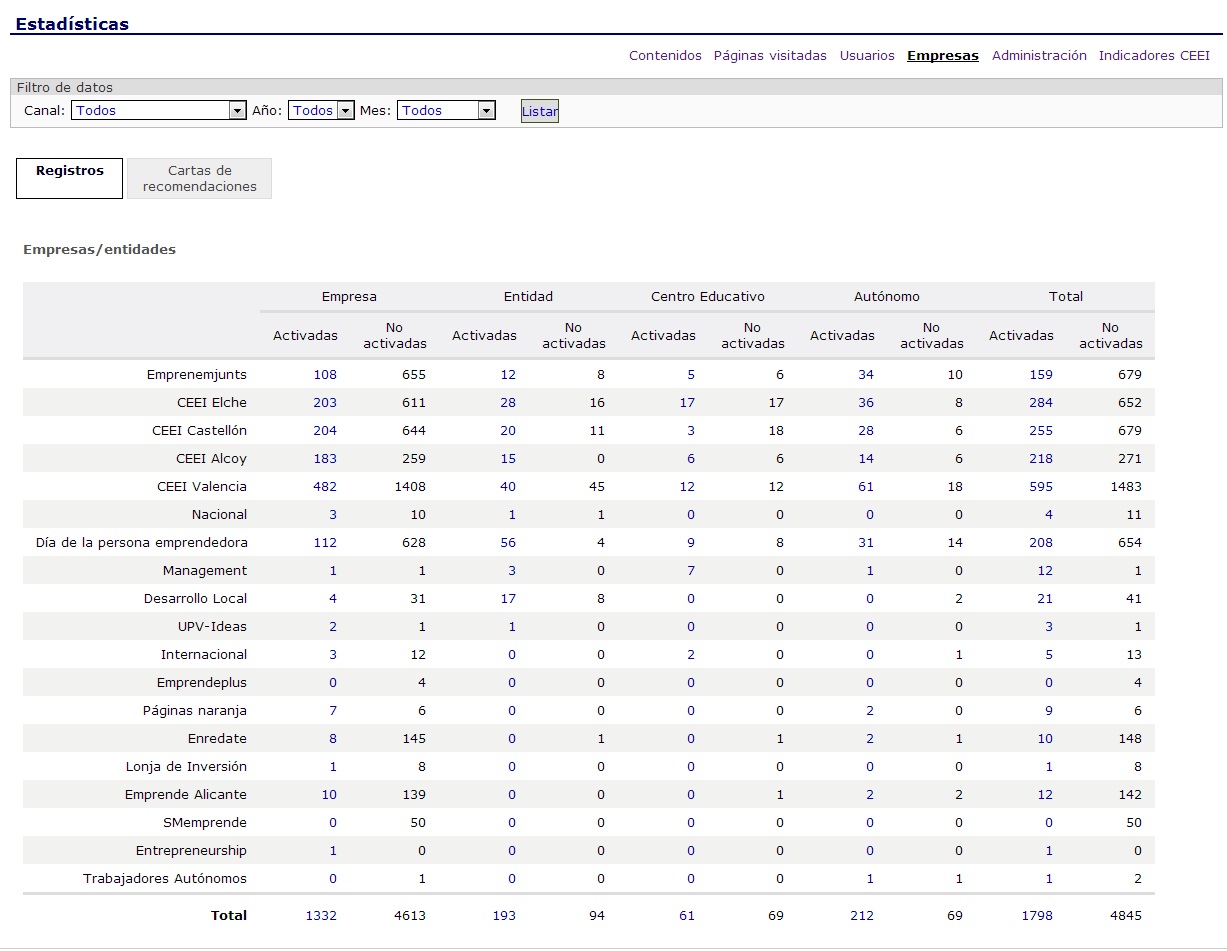Click CEEI Valencia Autónomo activated 61

coord(866,487)
